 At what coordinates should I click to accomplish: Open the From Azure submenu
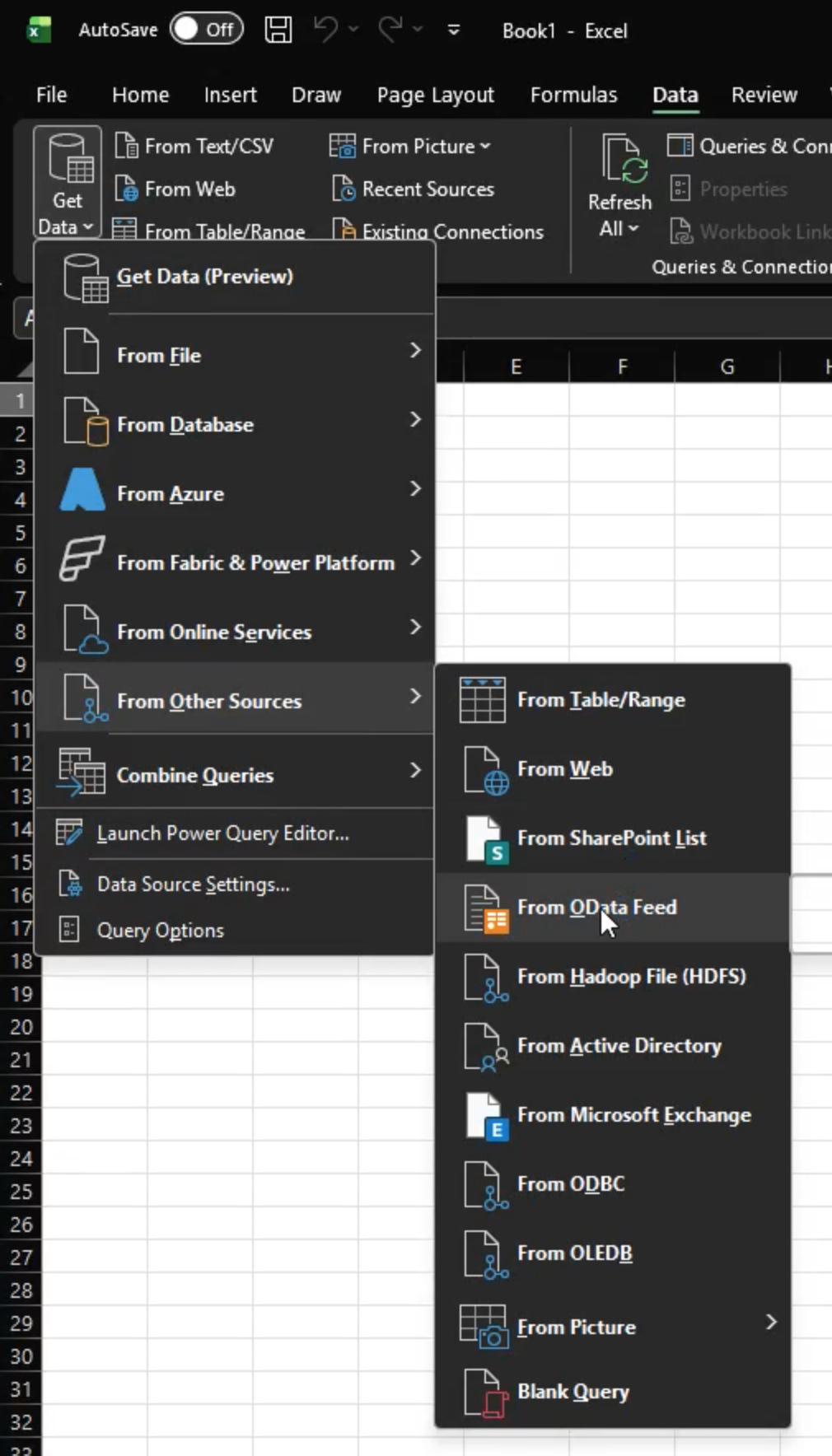[x=235, y=493]
